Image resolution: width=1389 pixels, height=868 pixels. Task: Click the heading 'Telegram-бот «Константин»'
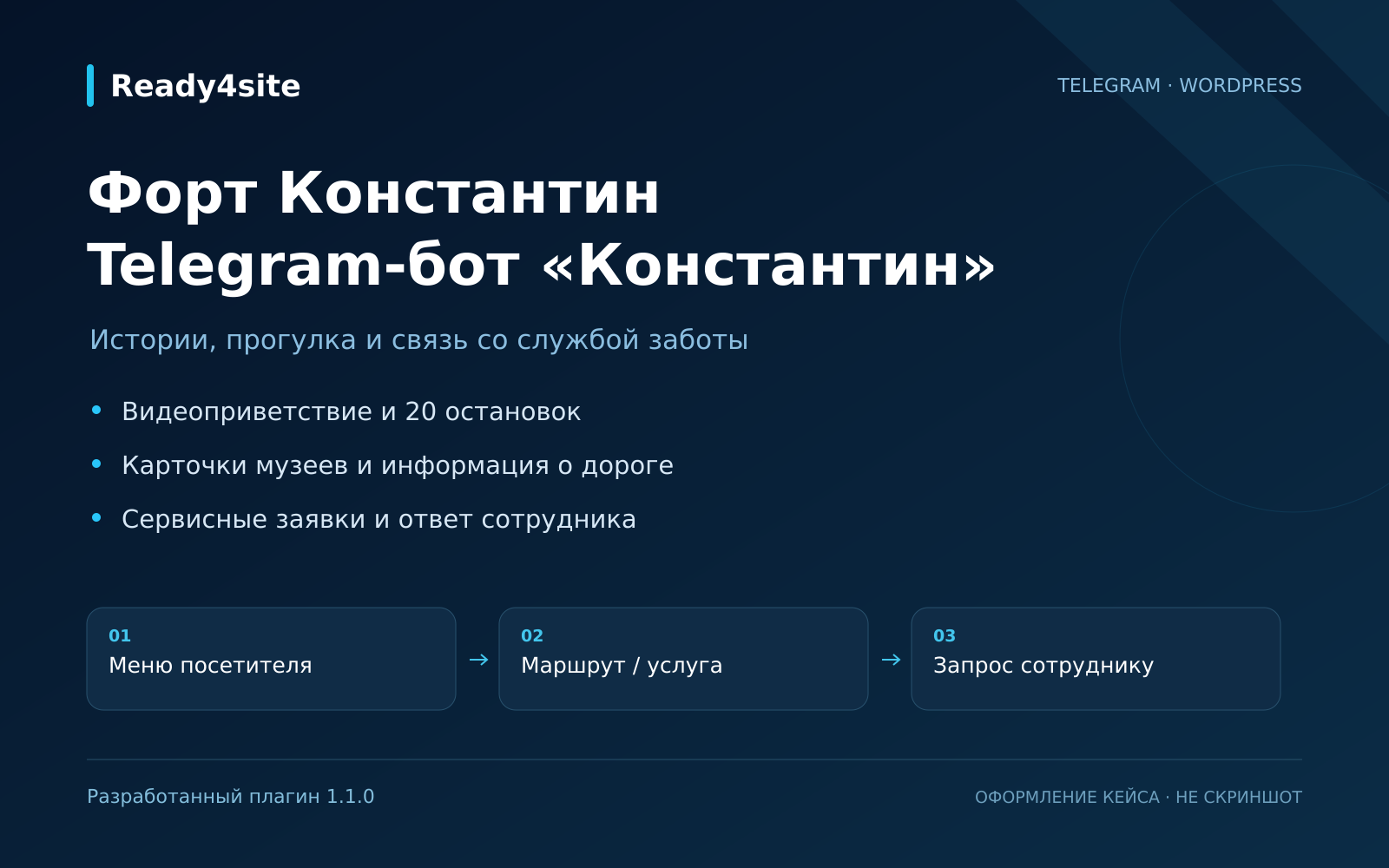(x=542, y=266)
